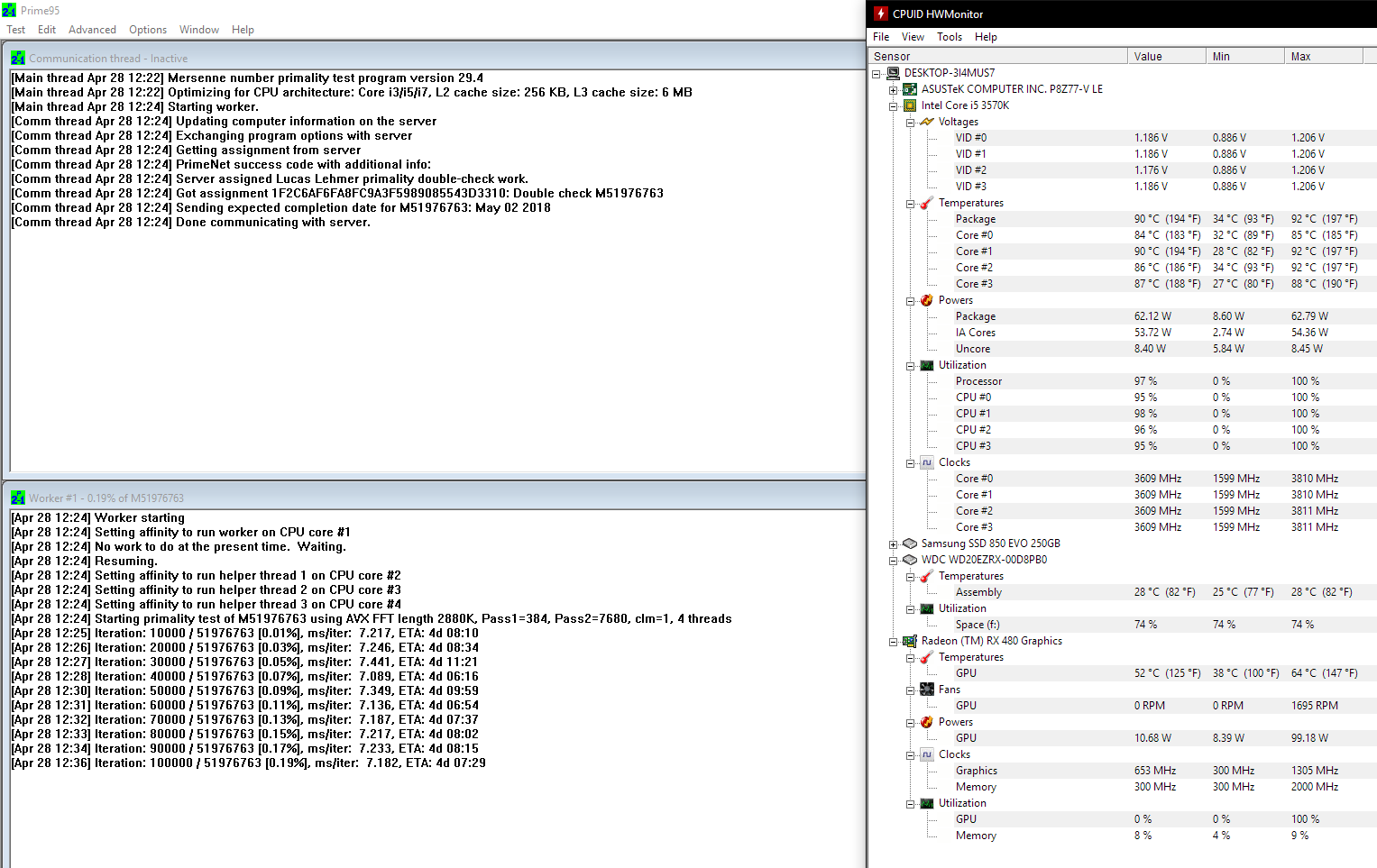Click the Prime95 title bar icon
Image resolution: width=1377 pixels, height=868 pixels.
(9, 11)
